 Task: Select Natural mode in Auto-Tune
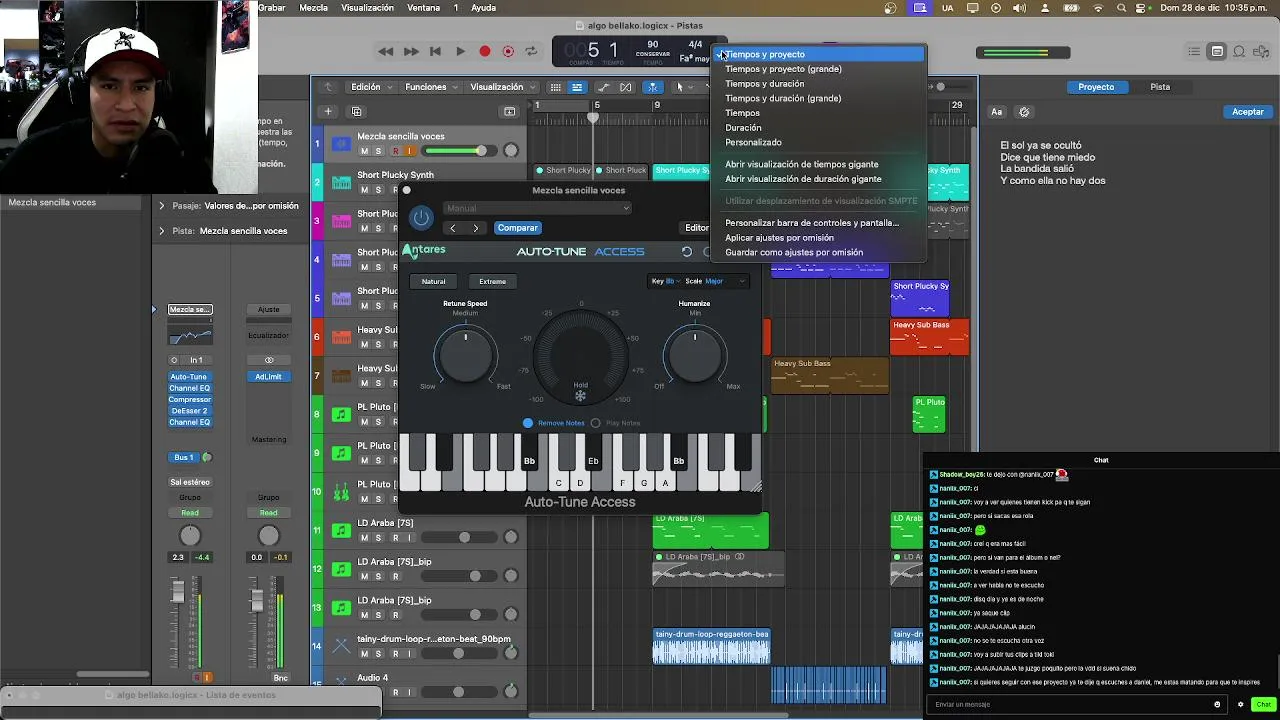[x=433, y=281]
